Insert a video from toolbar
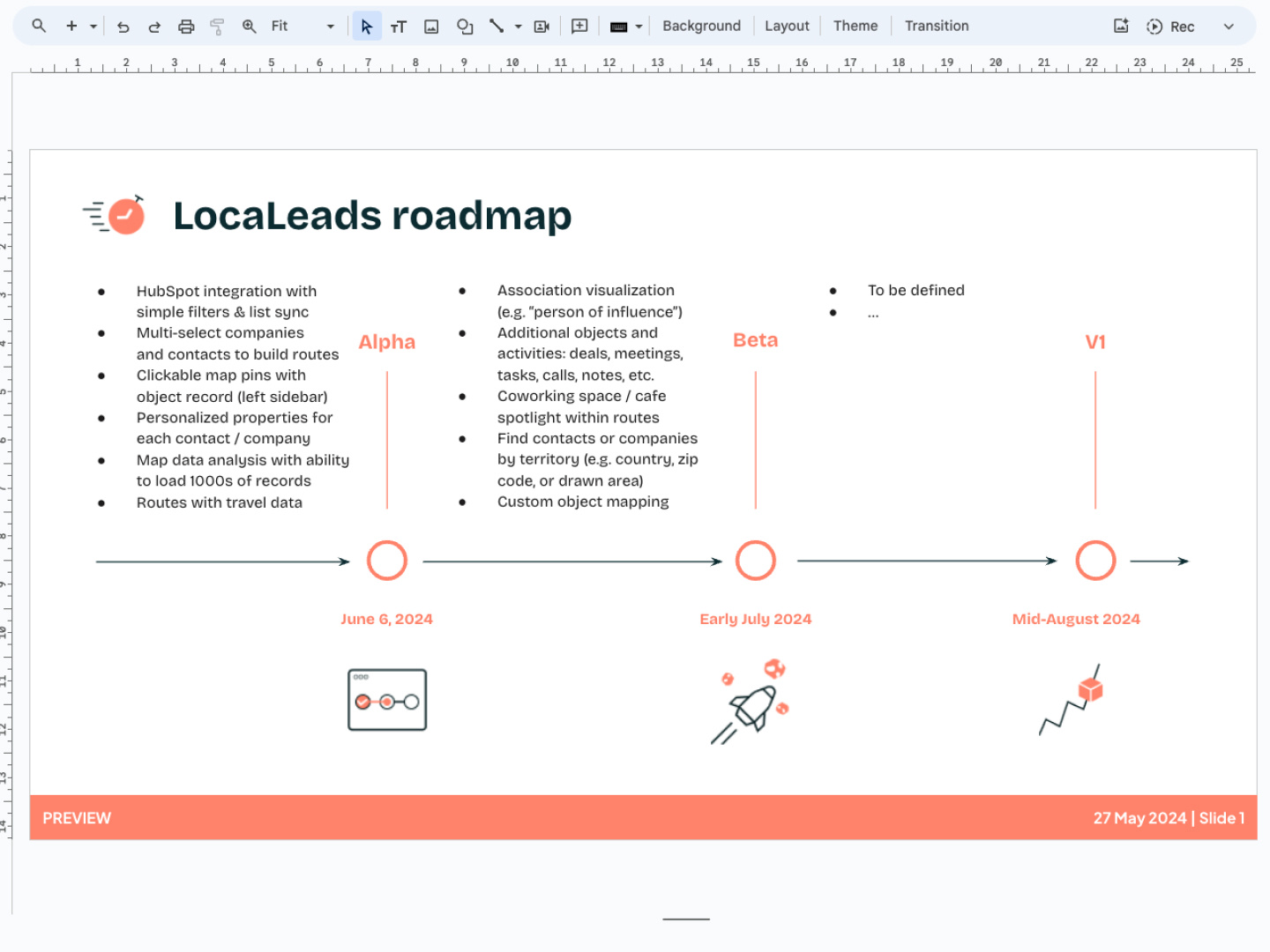Screen dimensions: 1270x952 pos(542,26)
